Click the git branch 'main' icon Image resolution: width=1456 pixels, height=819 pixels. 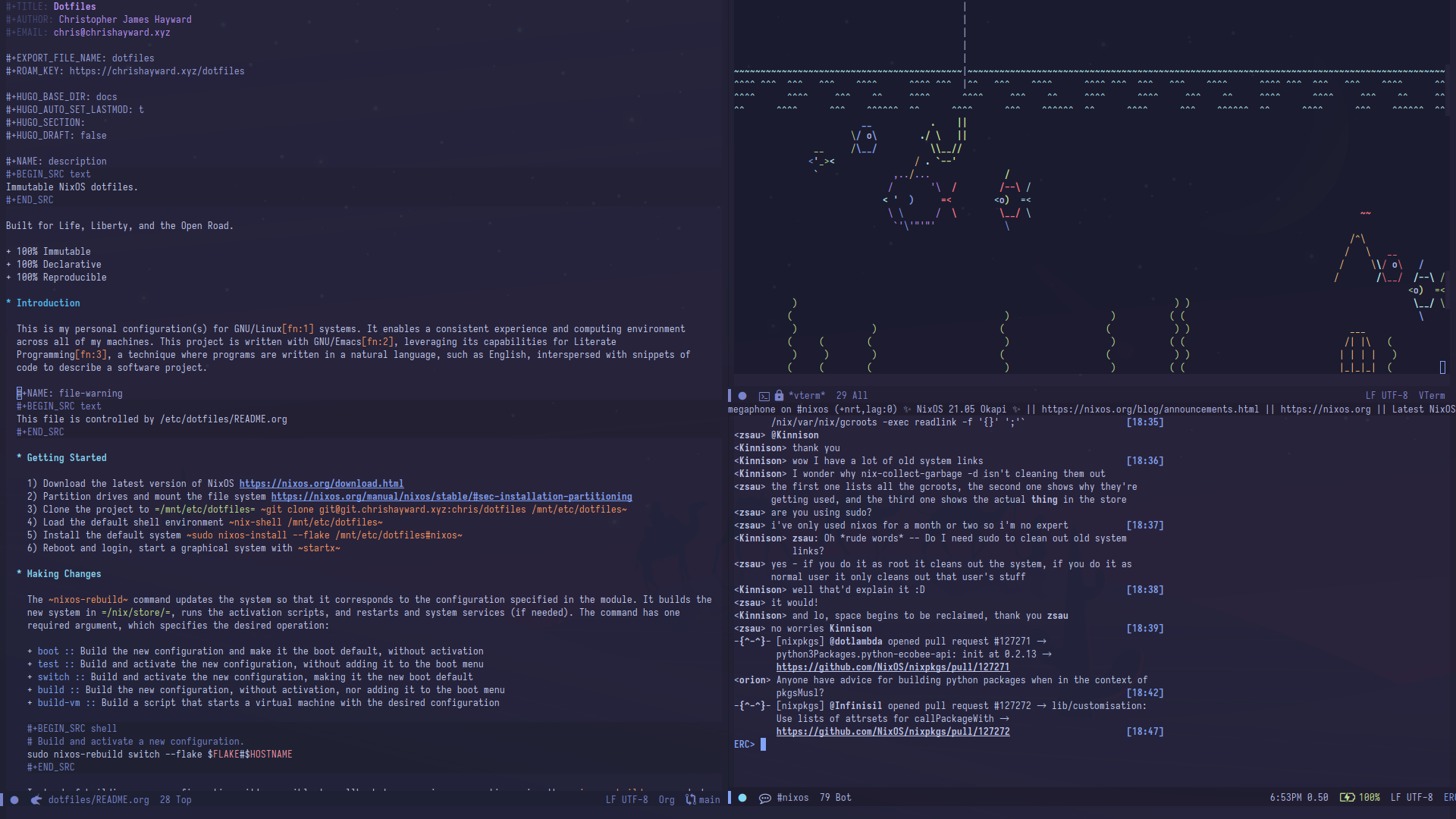pos(693,799)
